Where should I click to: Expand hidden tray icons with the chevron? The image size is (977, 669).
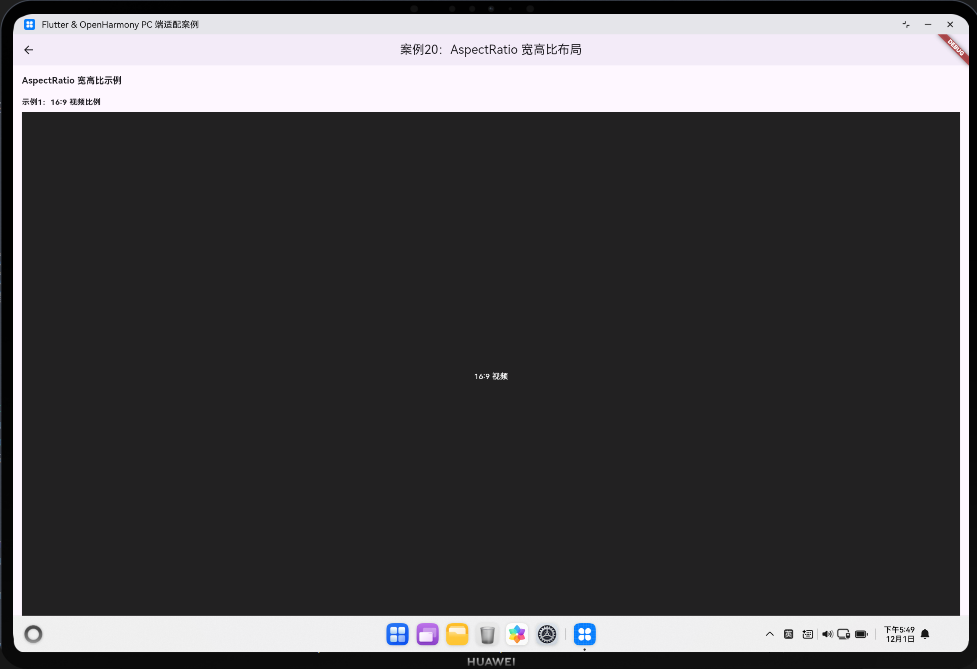coord(770,634)
